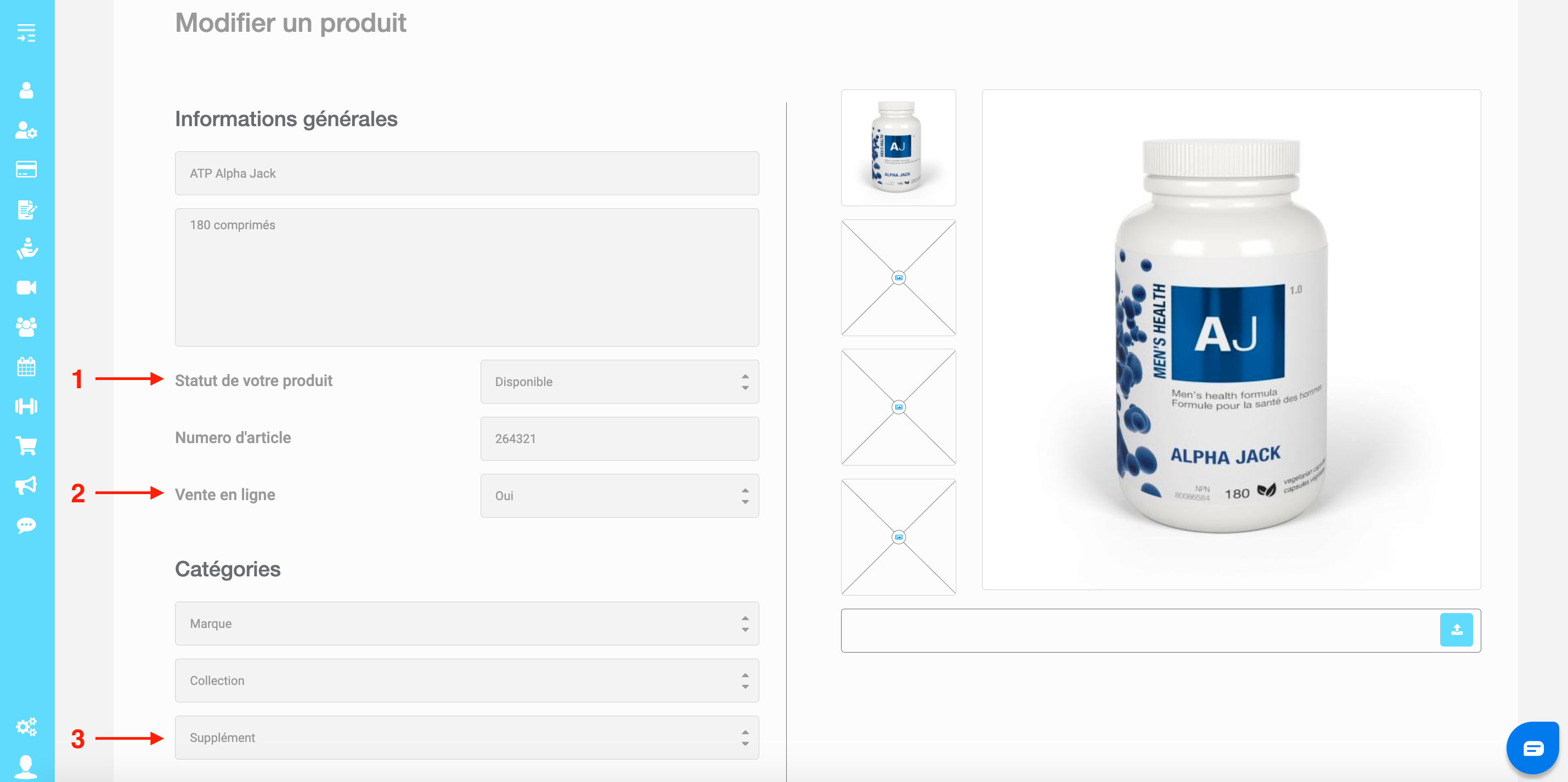This screenshot has height=782, width=1568.
Task: Open the Statut de votre produit dropdown
Action: [619, 382]
